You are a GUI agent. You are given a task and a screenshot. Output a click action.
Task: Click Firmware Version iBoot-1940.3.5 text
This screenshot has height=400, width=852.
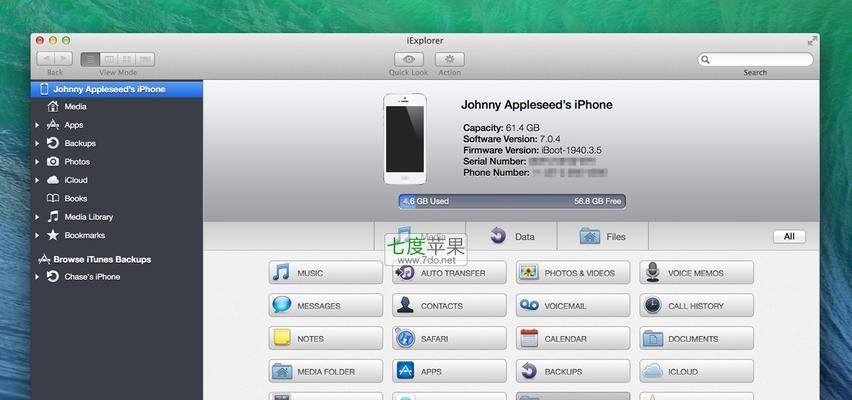click(532, 151)
